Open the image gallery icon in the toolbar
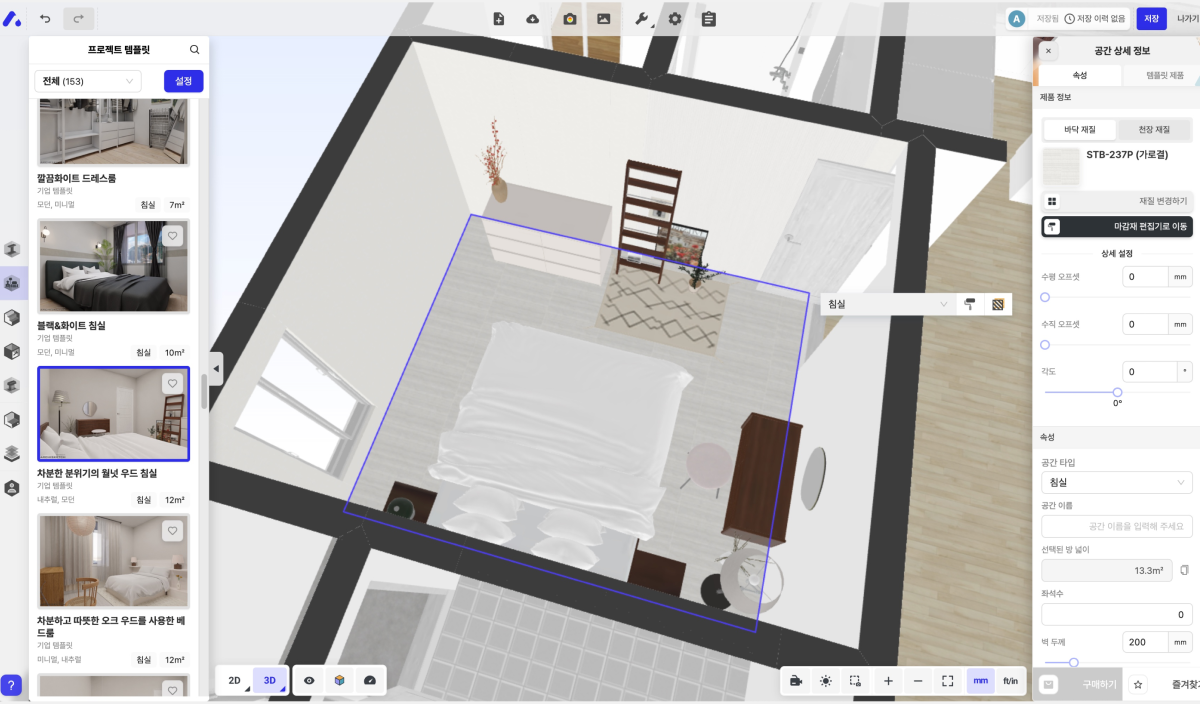Viewport: 1200px width, 704px height. 603,18
